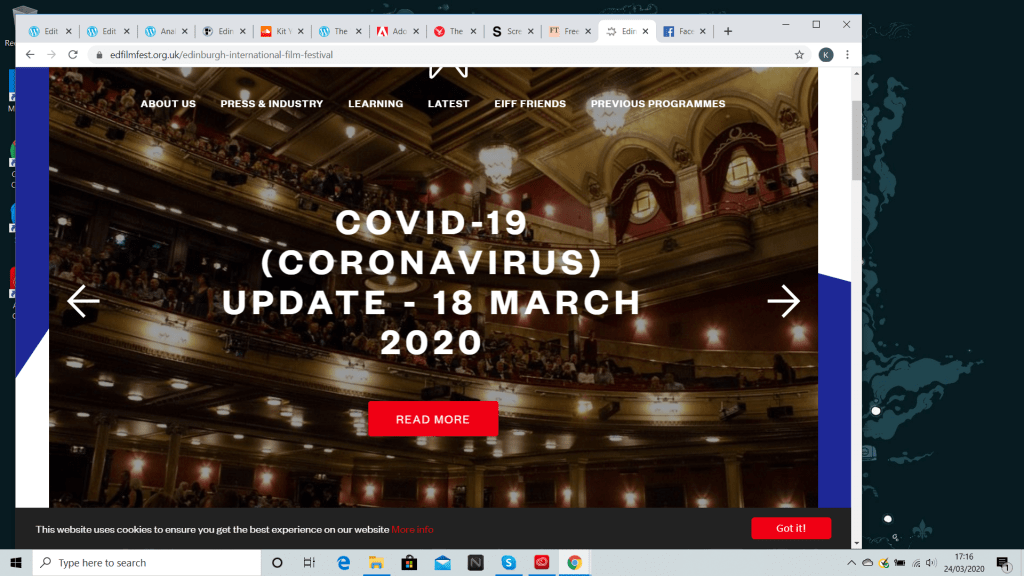The width and height of the screenshot is (1024, 576).
Task: Open Chrome three-dot menu
Action: tap(848, 54)
